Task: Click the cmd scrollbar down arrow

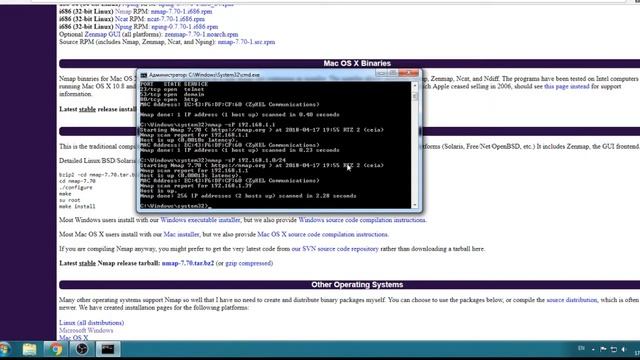Action: click(x=415, y=205)
